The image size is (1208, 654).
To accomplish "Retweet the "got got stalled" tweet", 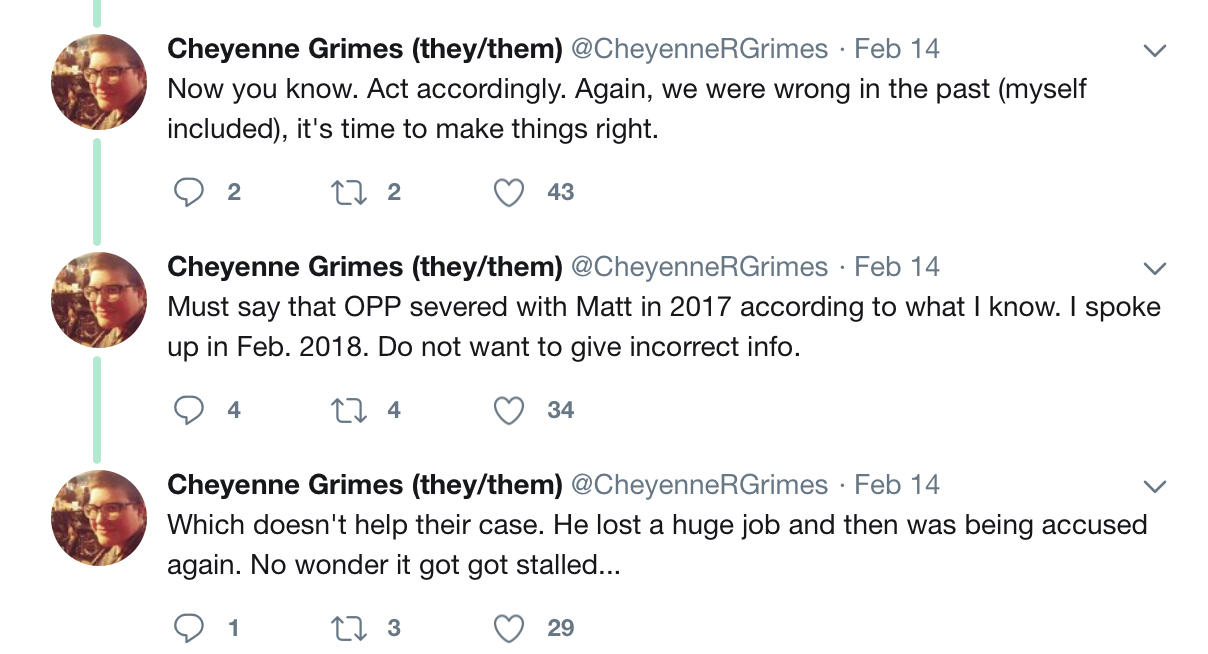I will click(349, 628).
